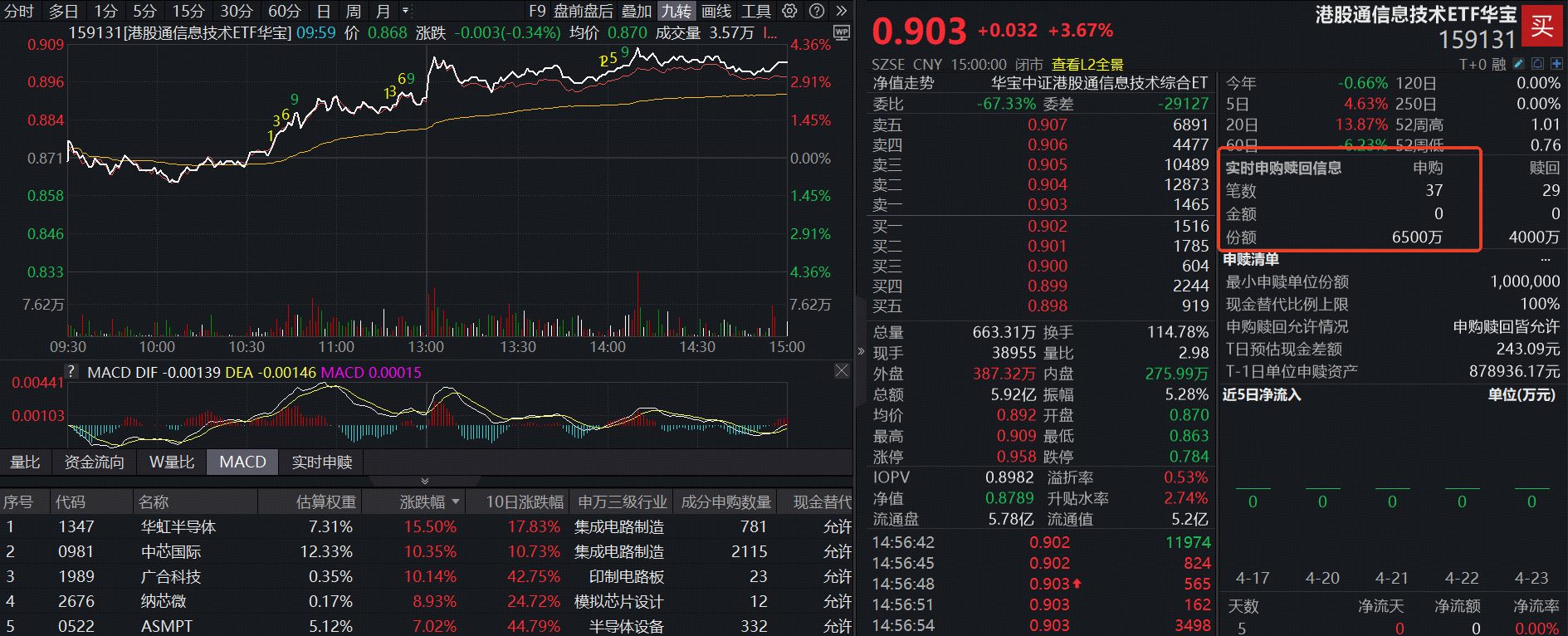Toggle 九转 indicator on chart
The image size is (1568, 636).
coord(676,11)
